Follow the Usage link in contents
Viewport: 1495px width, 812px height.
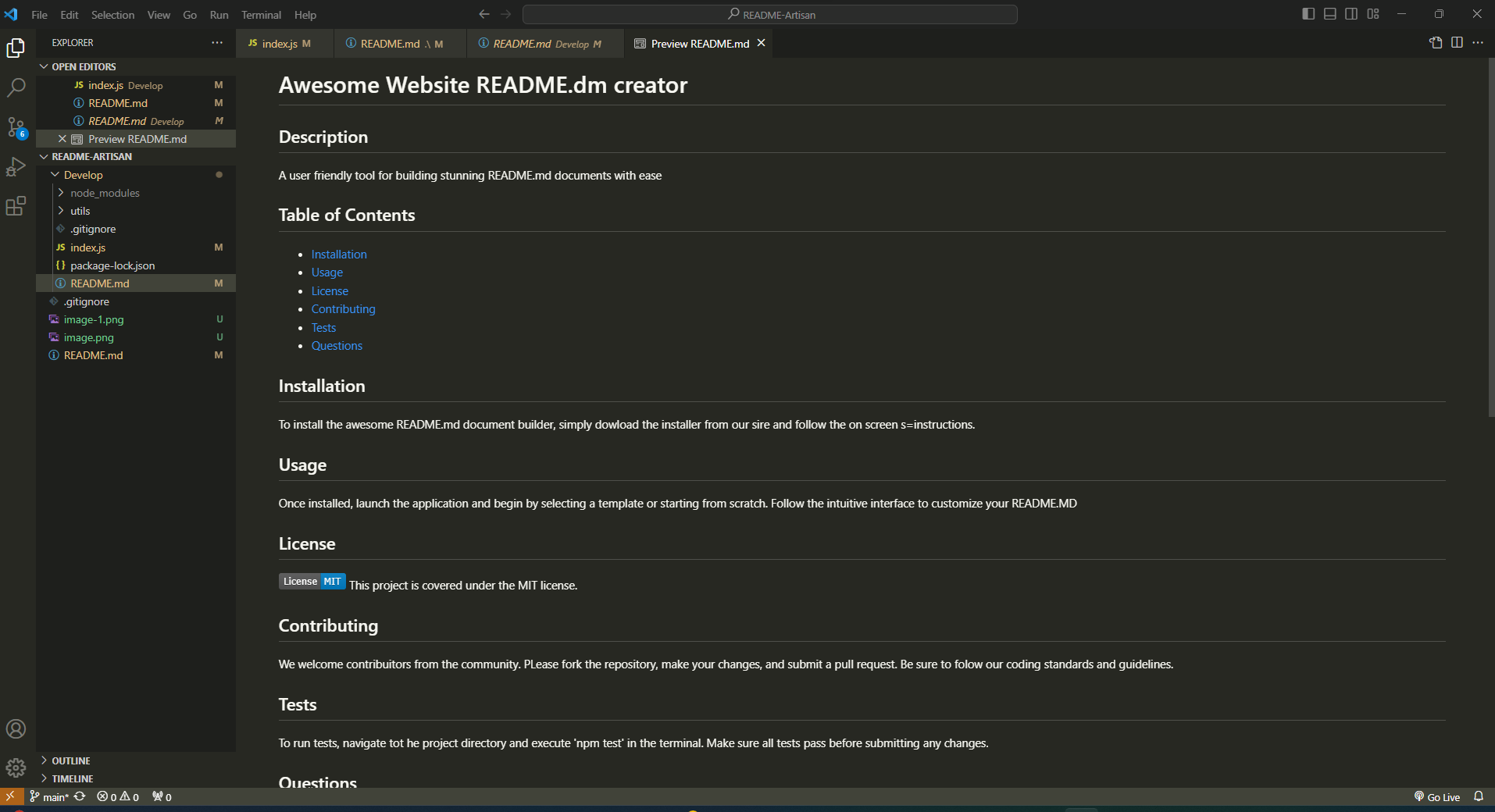(x=327, y=272)
